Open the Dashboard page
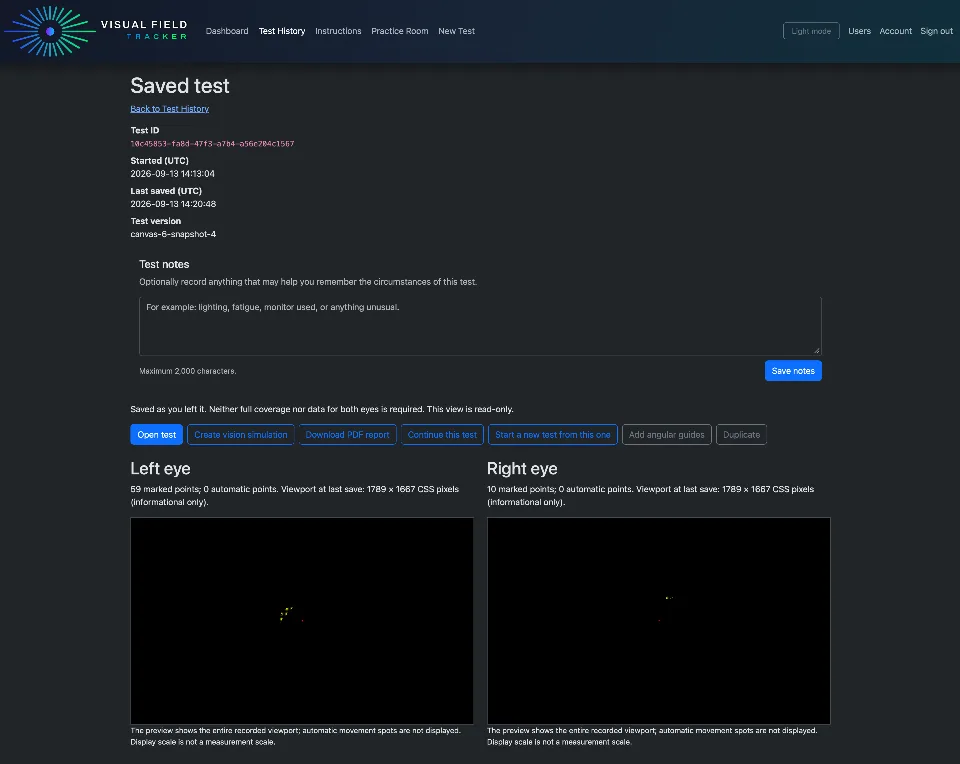The width and height of the screenshot is (960, 764). point(227,31)
